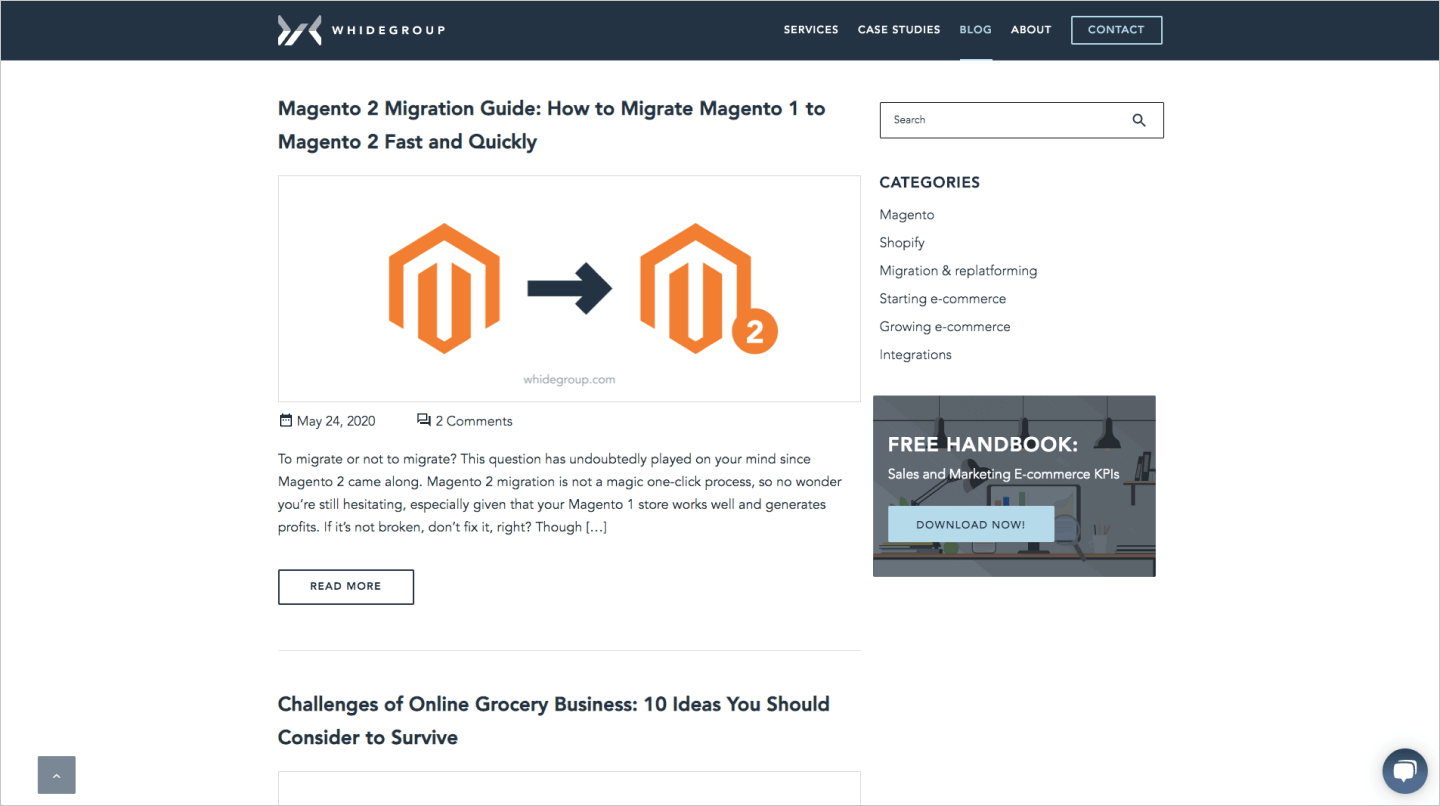This screenshot has width=1440, height=806.
Task: Click the Free Handbook banner heading
Action: (x=983, y=445)
